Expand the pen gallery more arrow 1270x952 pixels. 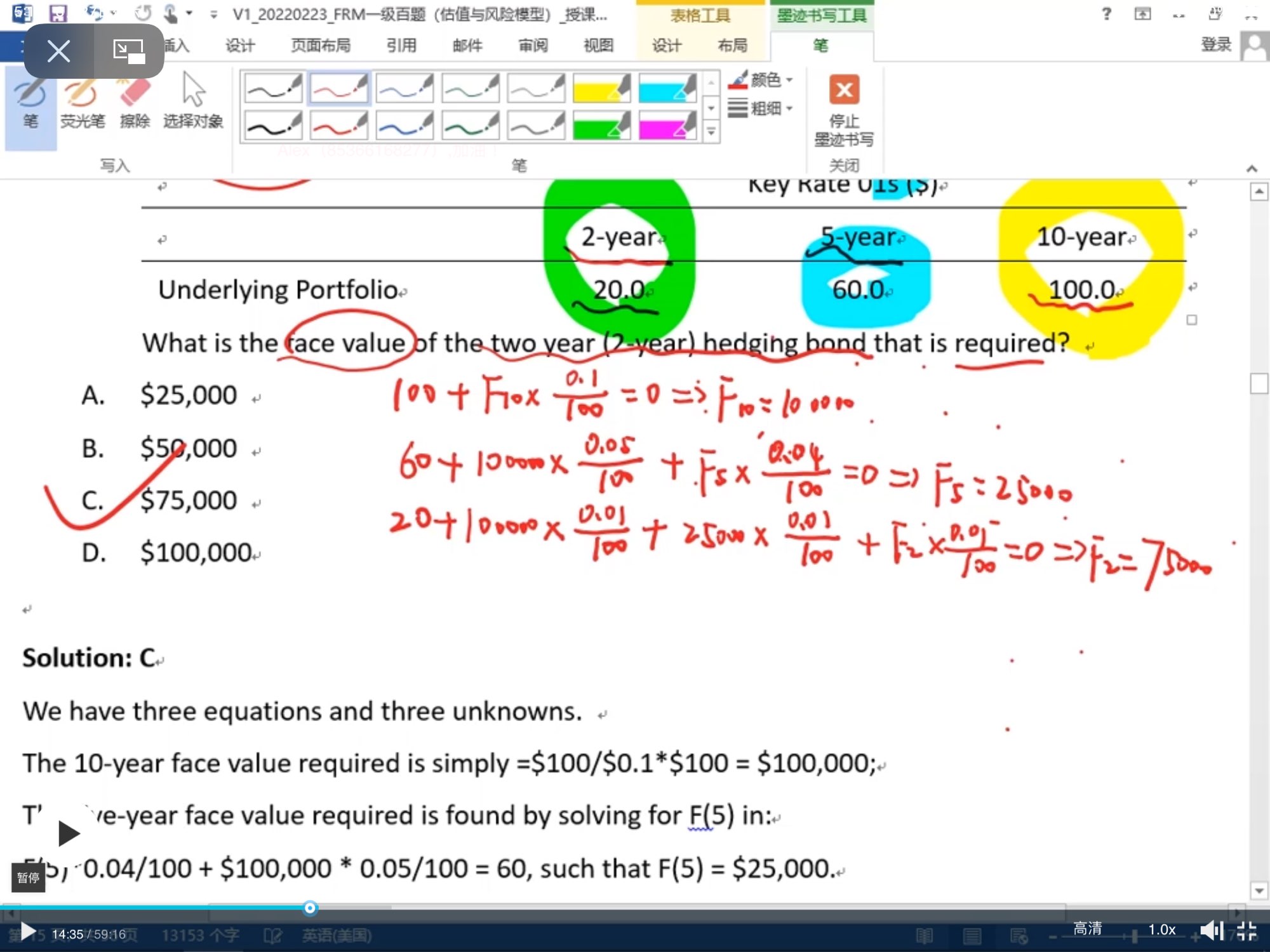[711, 133]
